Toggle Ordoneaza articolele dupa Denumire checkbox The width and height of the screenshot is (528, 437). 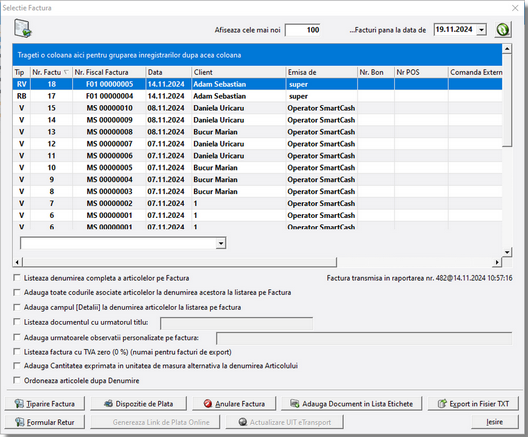(x=16, y=380)
